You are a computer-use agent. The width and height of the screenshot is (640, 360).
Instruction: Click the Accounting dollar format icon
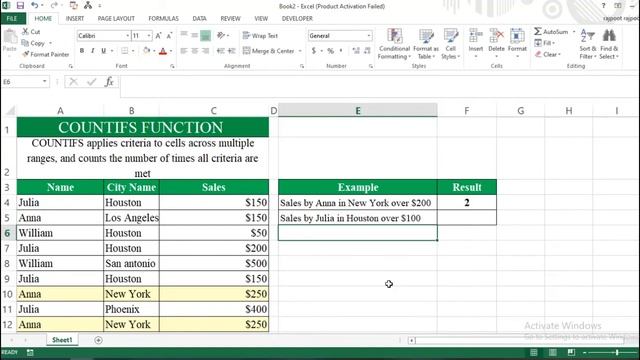pos(313,51)
